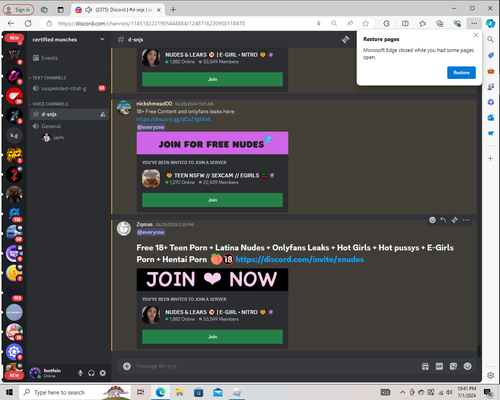Open the sticker picker
This screenshot has width=500, height=400.
(453, 366)
